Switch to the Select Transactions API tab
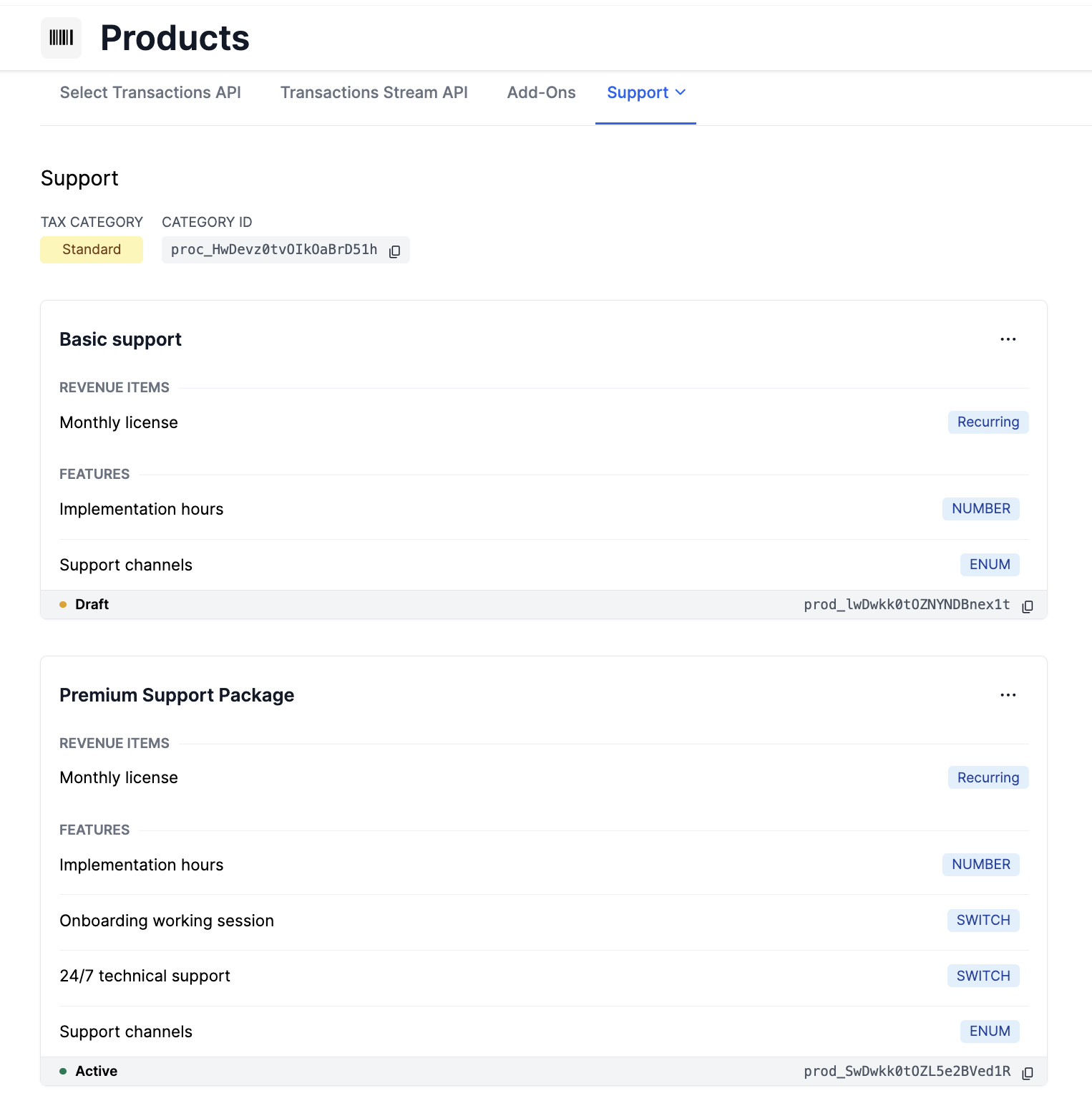 coord(150,93)
